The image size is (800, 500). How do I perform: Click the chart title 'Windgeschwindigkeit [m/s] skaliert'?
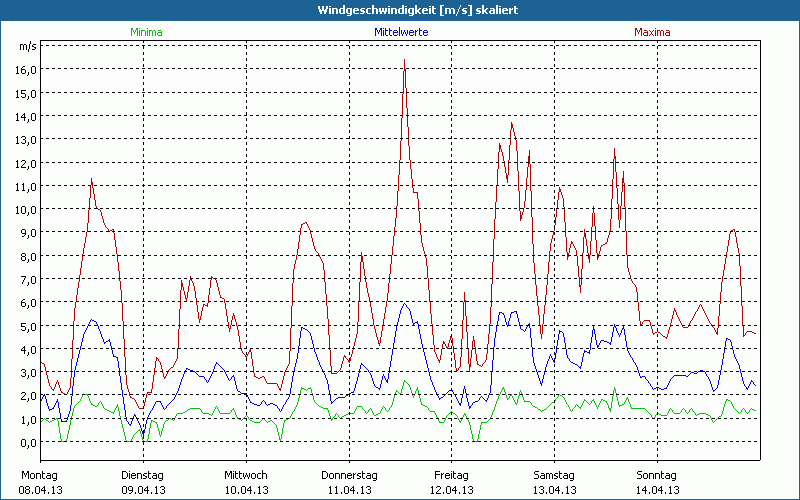point(418,10)
